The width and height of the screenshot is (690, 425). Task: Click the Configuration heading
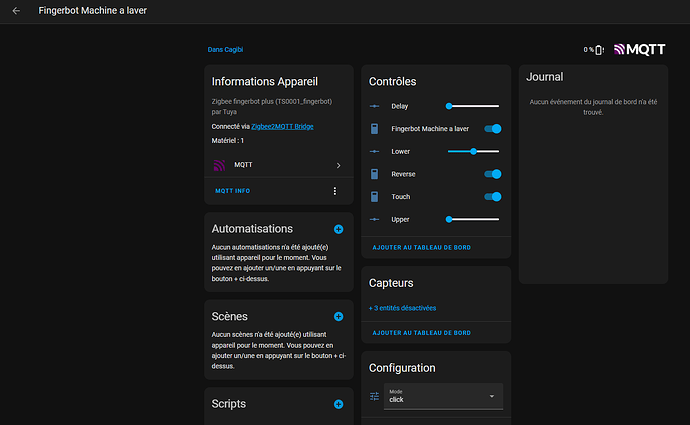click(x=402, y=368)
